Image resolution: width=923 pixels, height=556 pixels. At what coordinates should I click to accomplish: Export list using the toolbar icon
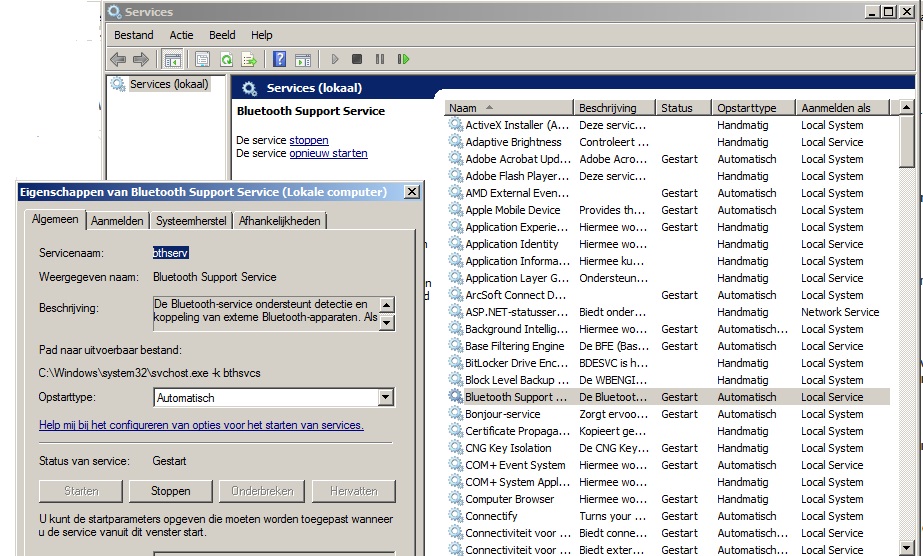pos(249,59)
